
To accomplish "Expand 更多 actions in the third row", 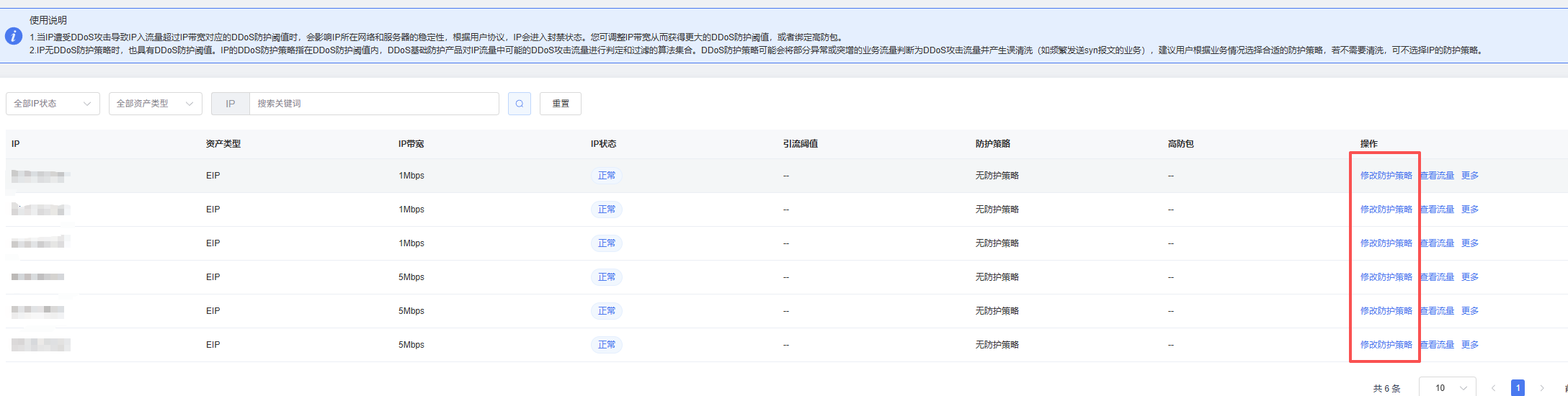I will tap(1469, 243).
